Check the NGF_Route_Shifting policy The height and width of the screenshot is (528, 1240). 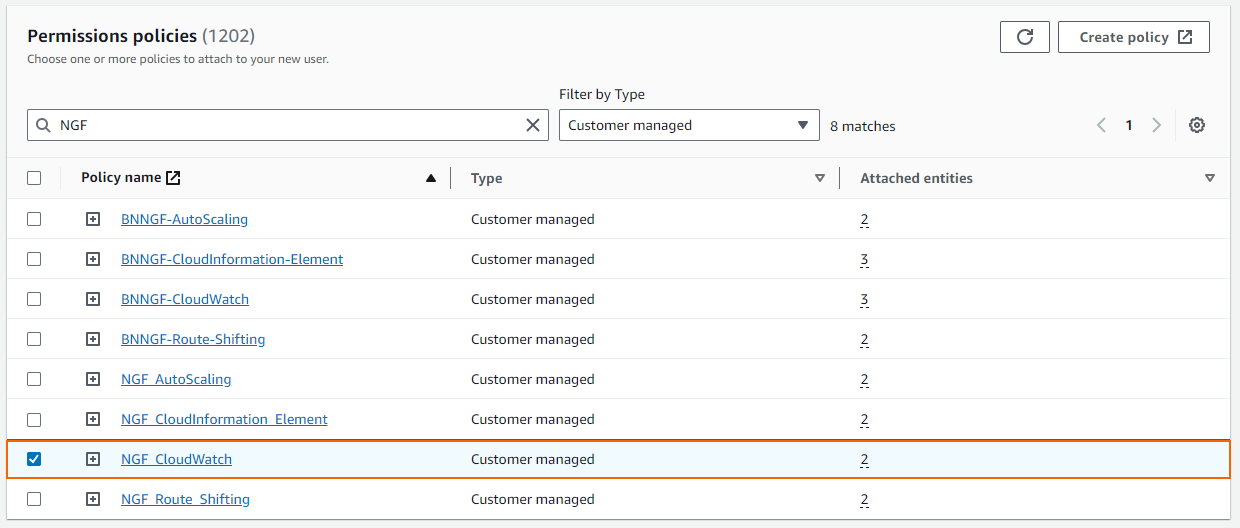34,499
